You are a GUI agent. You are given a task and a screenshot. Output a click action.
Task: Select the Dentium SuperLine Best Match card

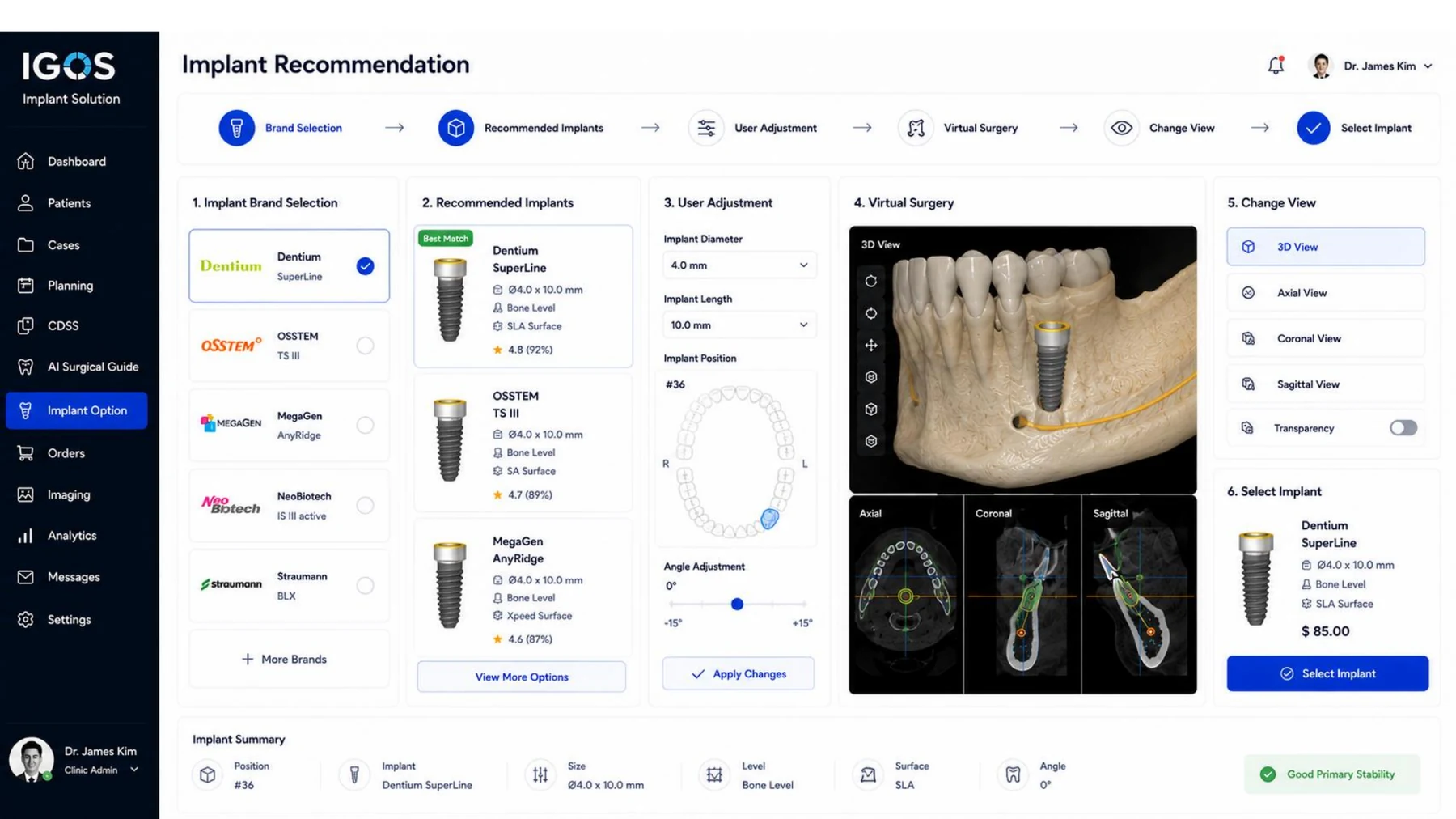pos(523,296)
